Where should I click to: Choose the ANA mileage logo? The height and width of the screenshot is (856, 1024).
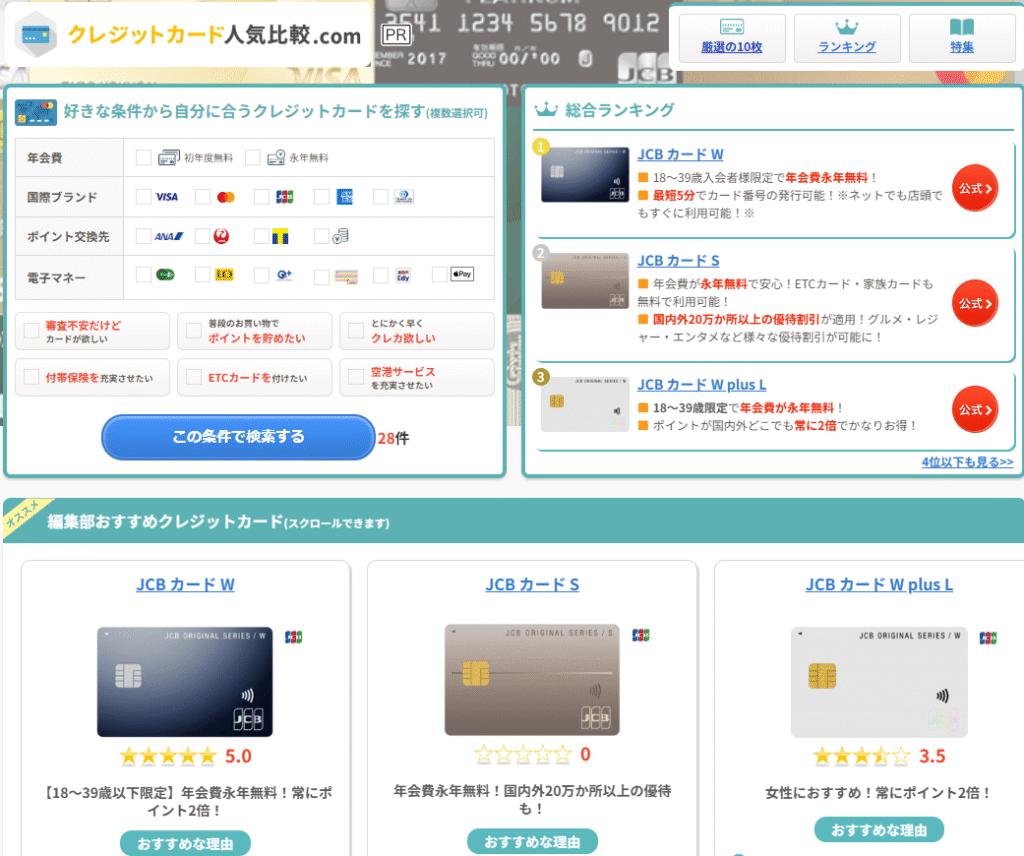click(167, 237)
